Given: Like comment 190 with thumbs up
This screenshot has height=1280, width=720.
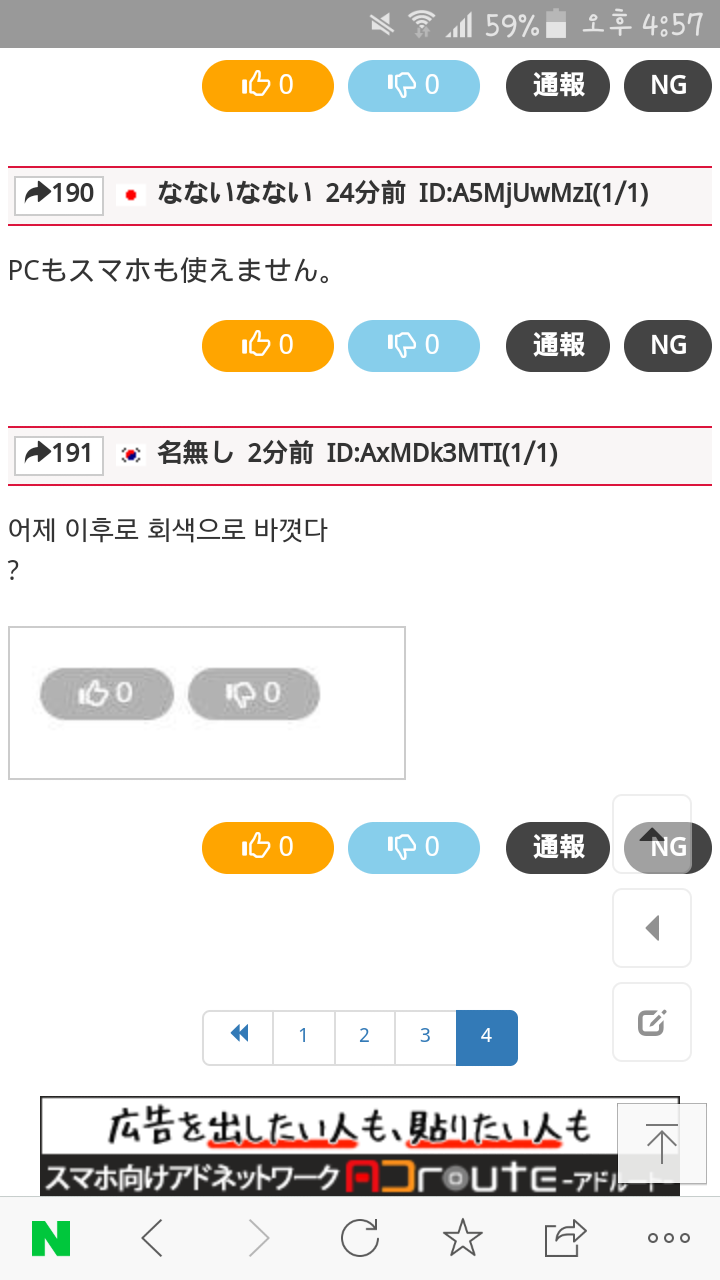Looking at the screenshot, I should (x=267, y=346).
